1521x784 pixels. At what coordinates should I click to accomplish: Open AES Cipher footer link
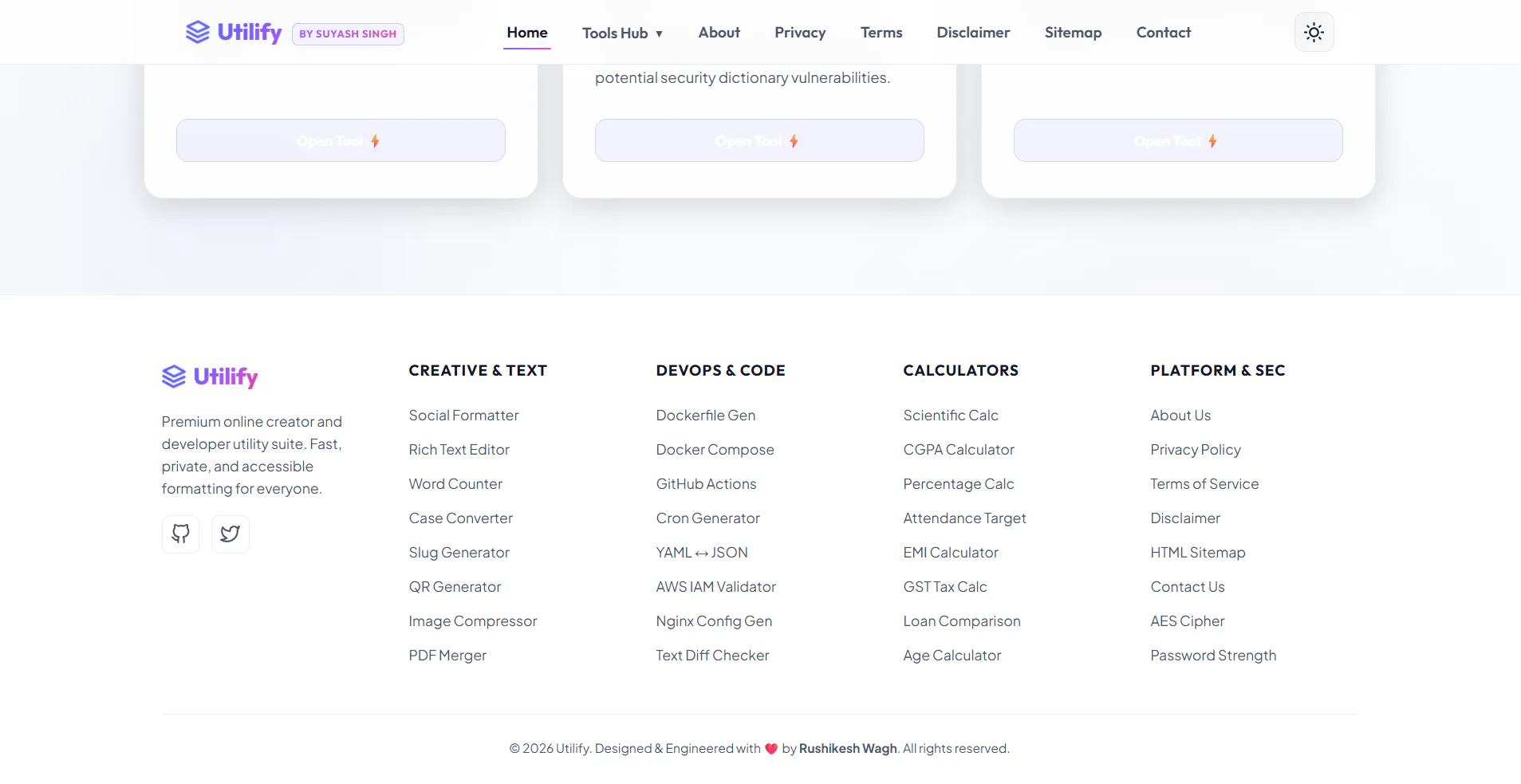(1188, 621)
